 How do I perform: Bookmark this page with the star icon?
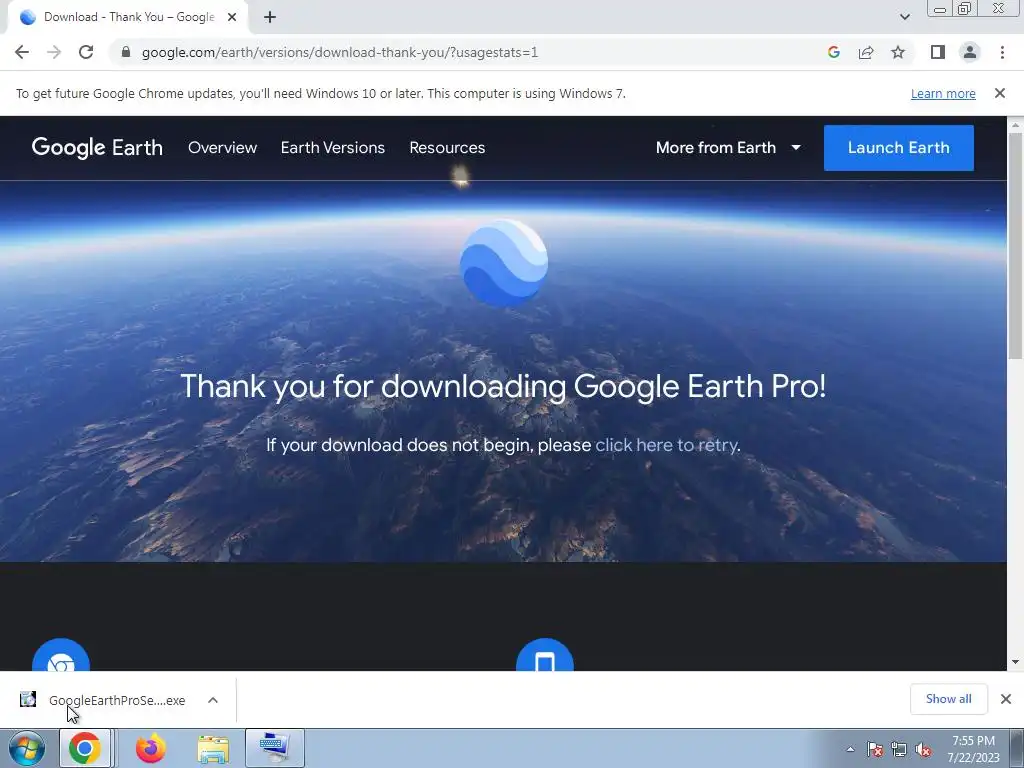point(898,52)
